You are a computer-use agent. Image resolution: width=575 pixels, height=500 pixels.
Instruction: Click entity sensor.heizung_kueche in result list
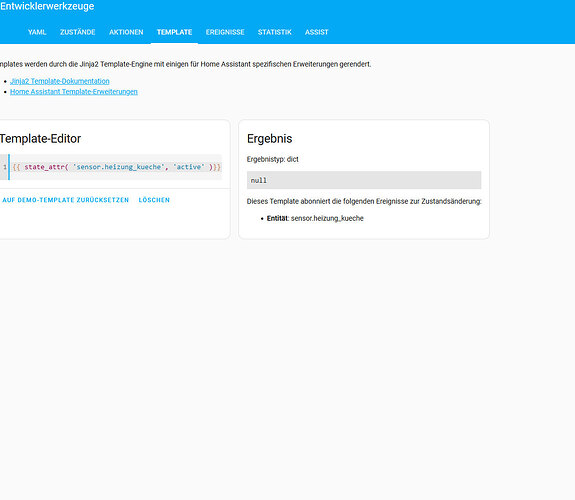coord(327,218)
